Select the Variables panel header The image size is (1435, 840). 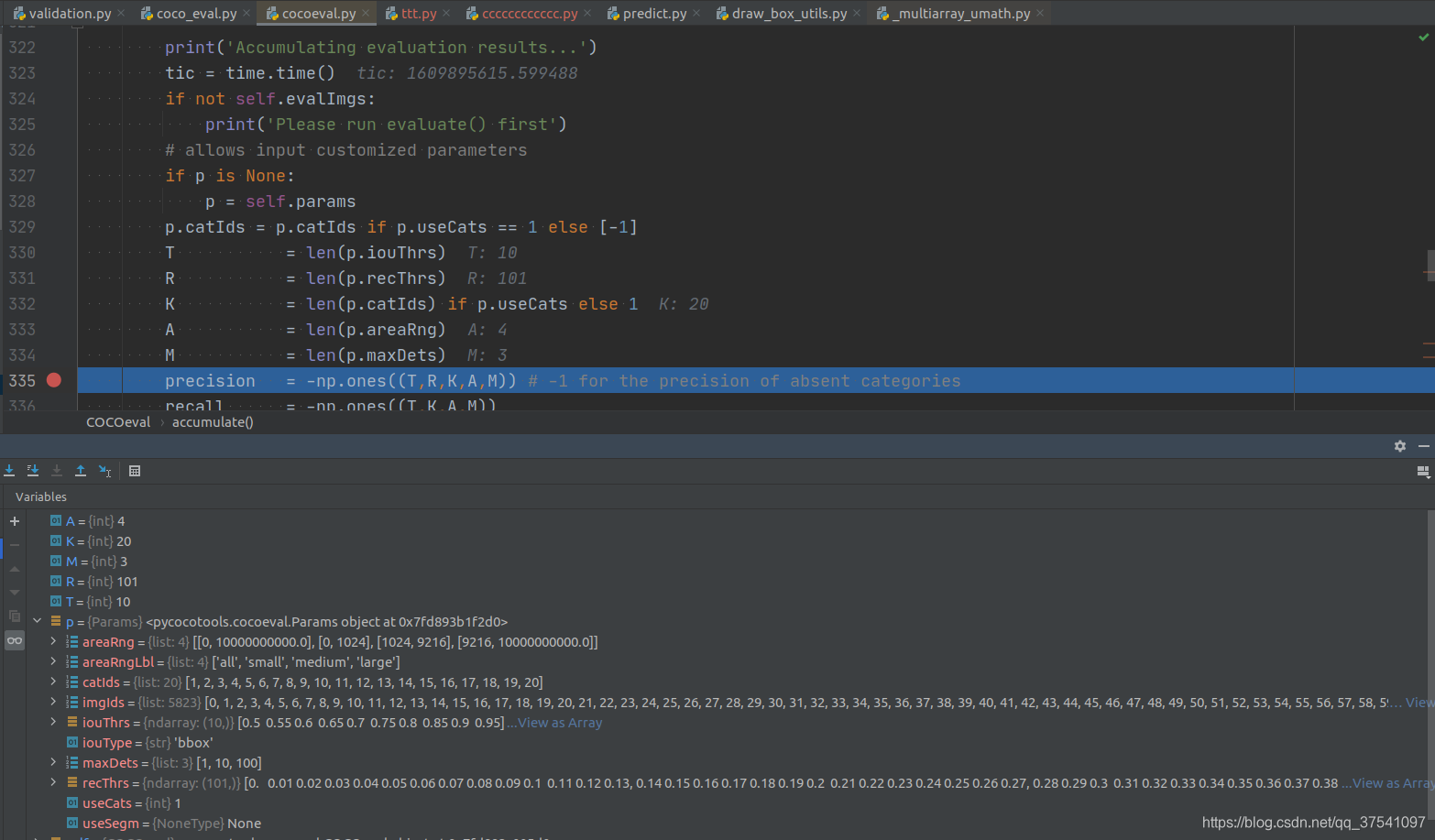pyautogui.click(x=41, y=496)
